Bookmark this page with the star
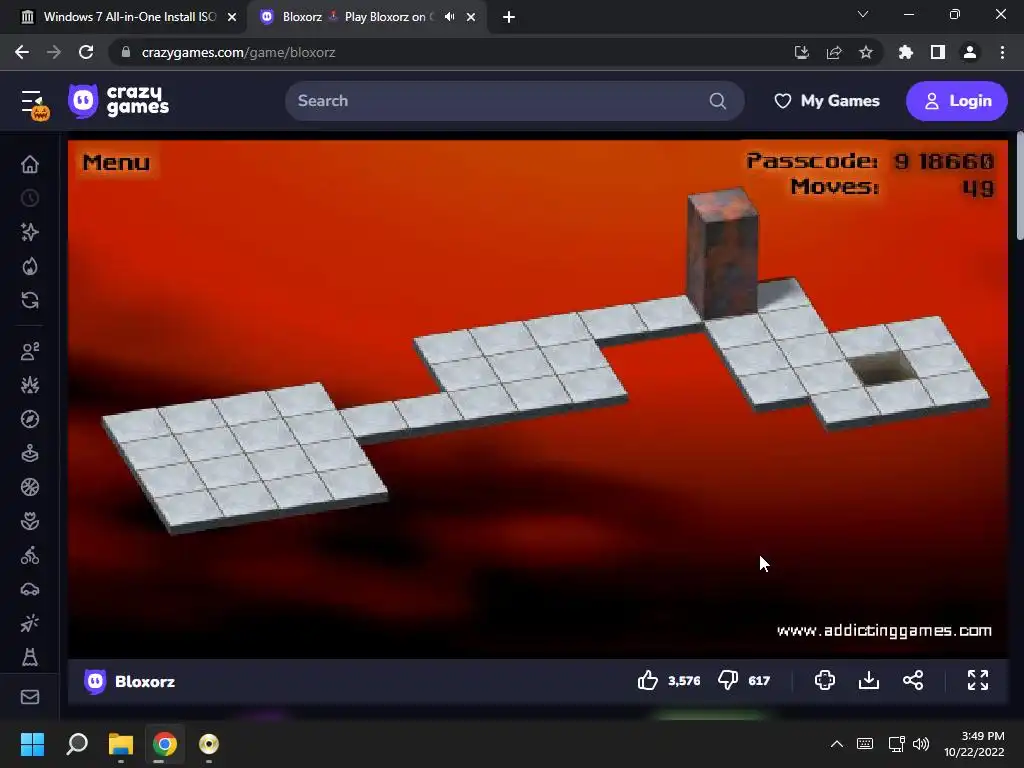Image resolution: width=1024 pixels, height=768 pixels. click(866, 52)
